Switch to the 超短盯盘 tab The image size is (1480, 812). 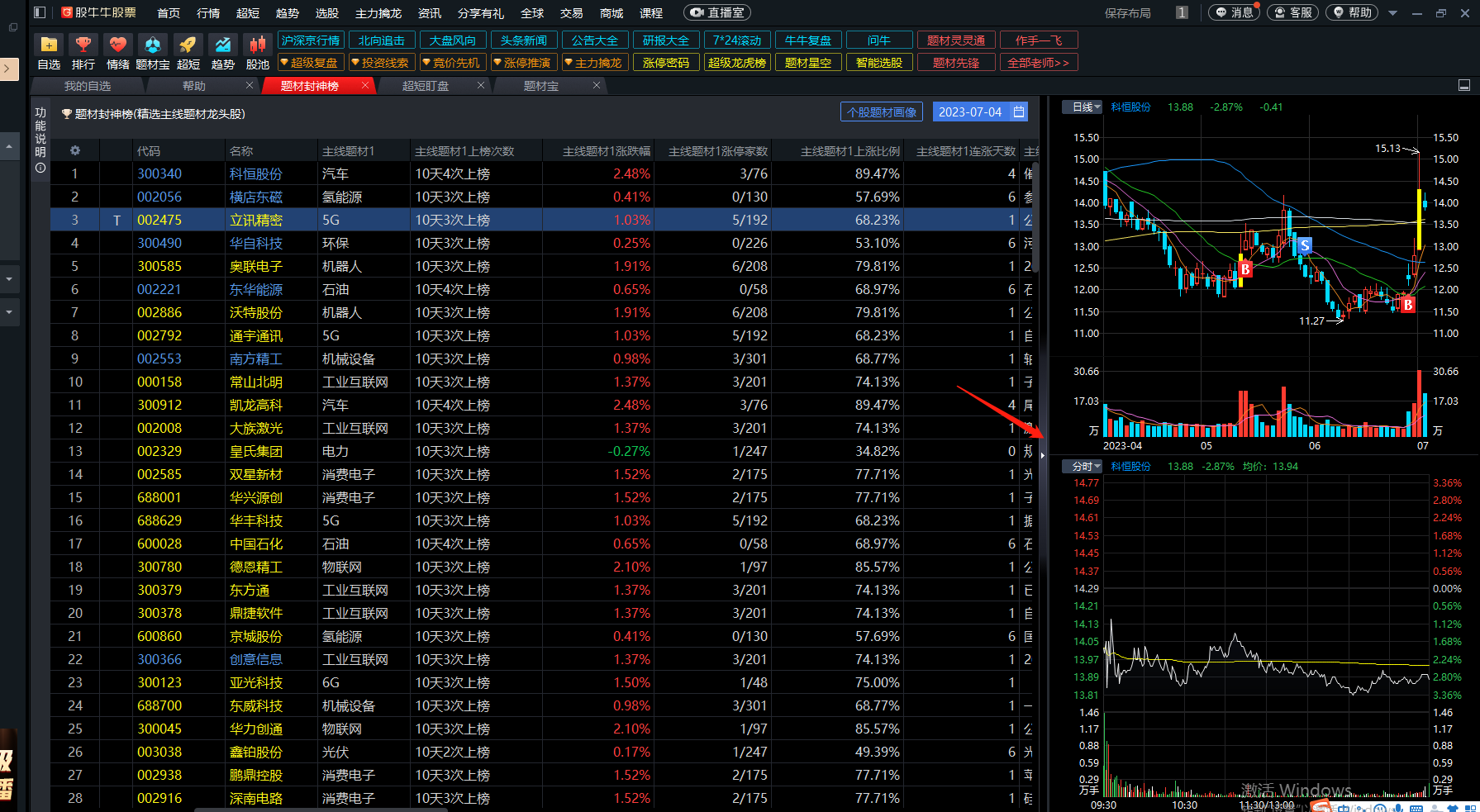tap(426, 86)
